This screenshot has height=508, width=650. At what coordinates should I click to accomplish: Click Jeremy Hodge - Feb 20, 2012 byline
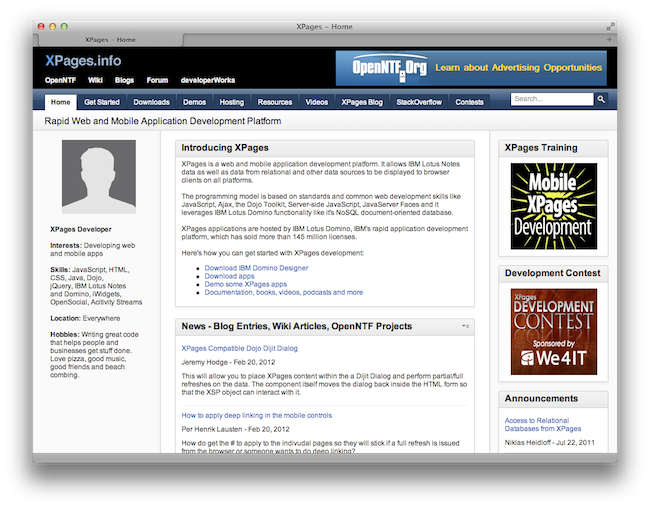(x=228, y=362)
